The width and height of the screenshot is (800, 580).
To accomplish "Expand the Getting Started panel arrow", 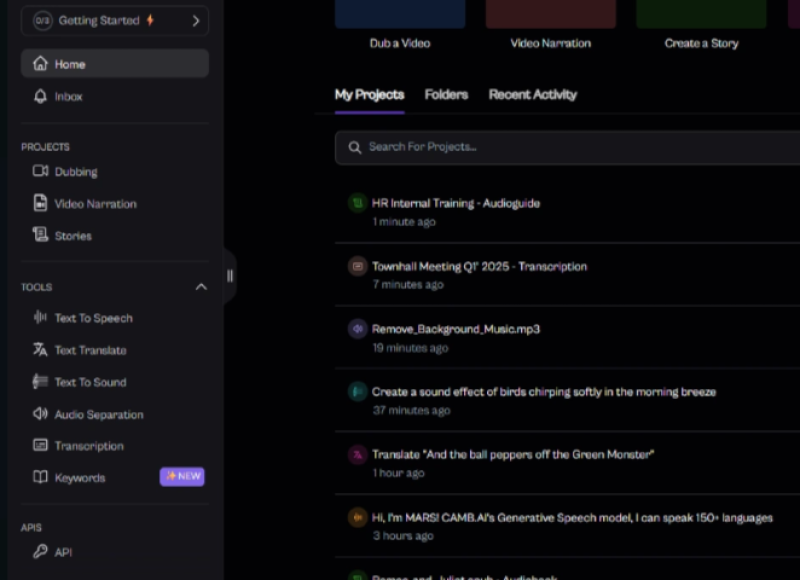I will [195, 20].
